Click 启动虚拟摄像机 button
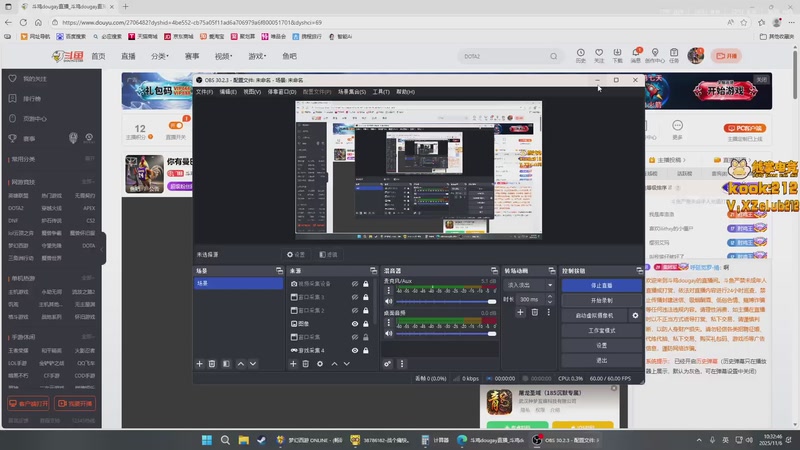Image resolution: width=800 pixels, height=450 pixels. pyautogui.click(x=594, y=315)
